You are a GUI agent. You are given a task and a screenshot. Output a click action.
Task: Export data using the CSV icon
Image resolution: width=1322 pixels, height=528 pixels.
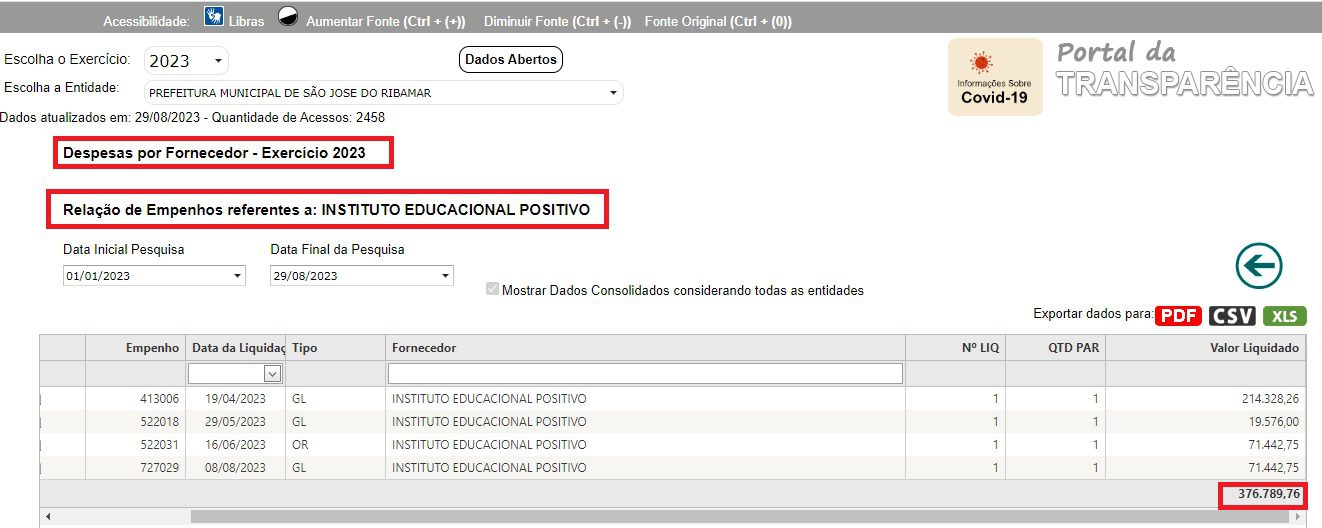coord(1232,316)
